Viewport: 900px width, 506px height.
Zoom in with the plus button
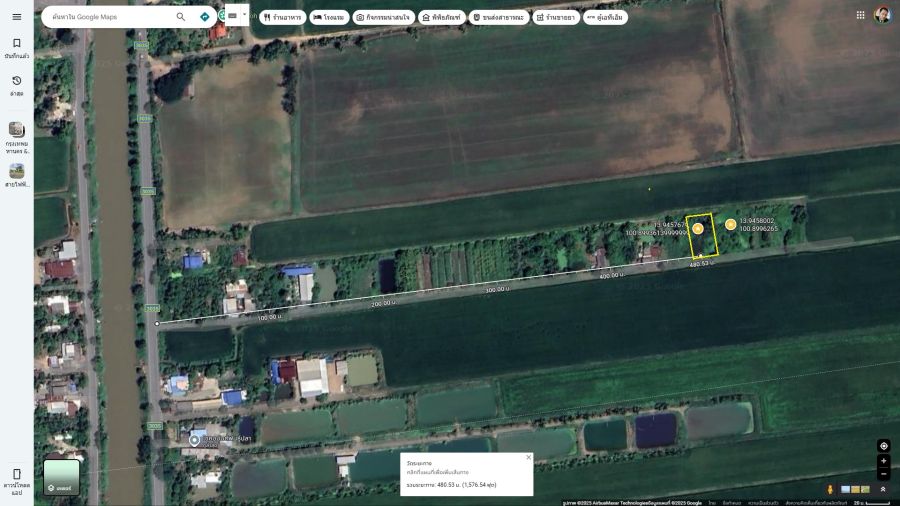click(x=883, y=461)
